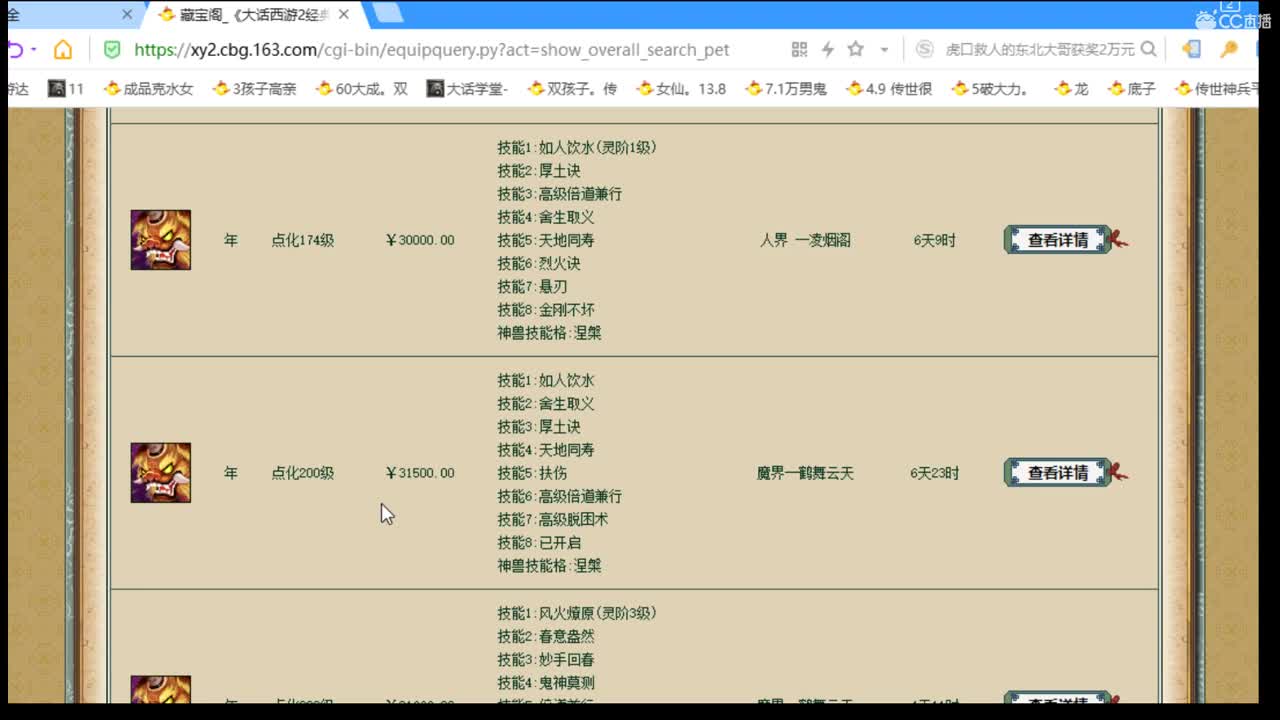Open bookmark 底子
Image resolution: width=1280 pixels, height=720 pixels.
(1132, 89)
